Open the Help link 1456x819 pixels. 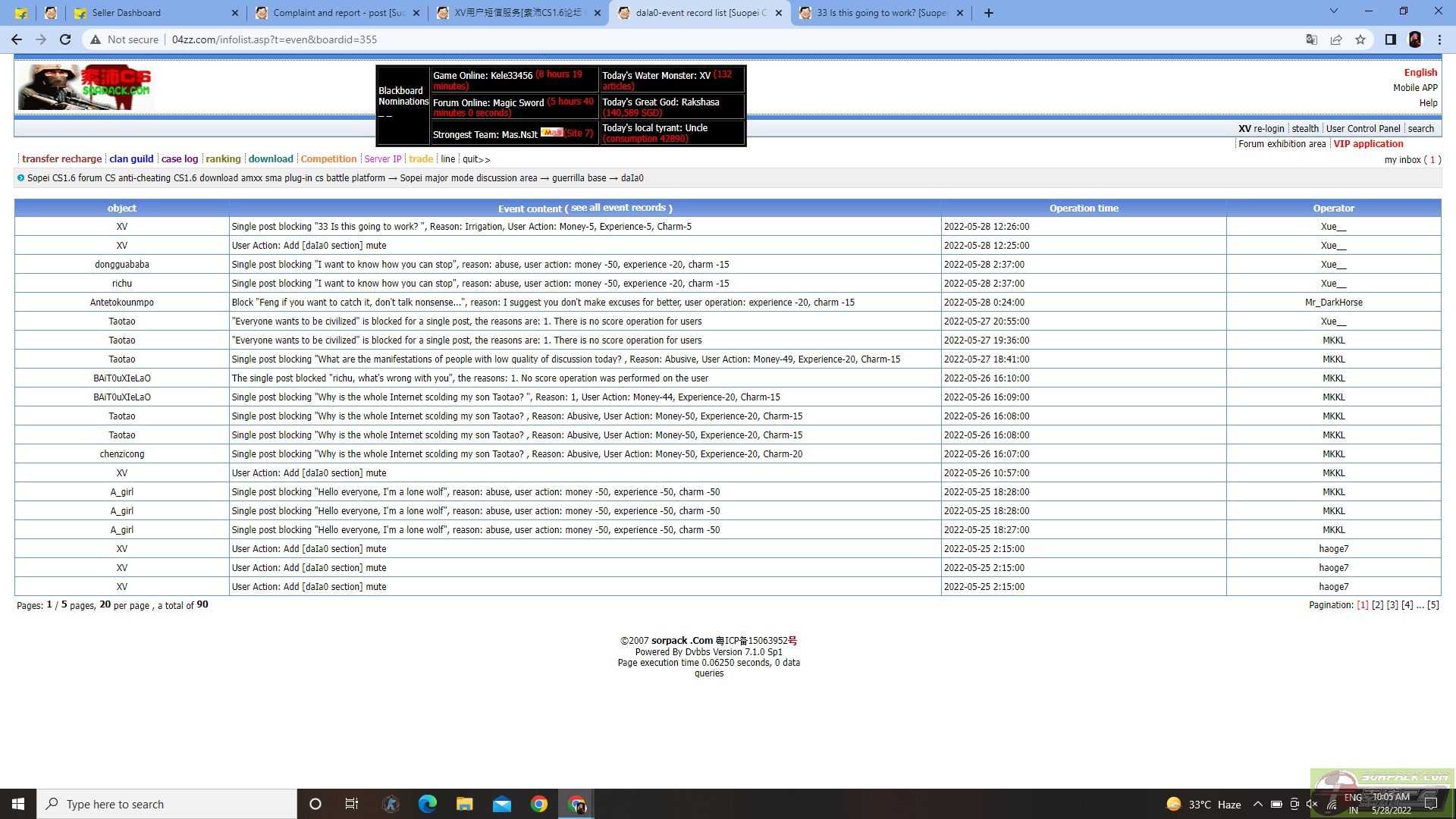pyautogui.click(x=1429, y=103)
